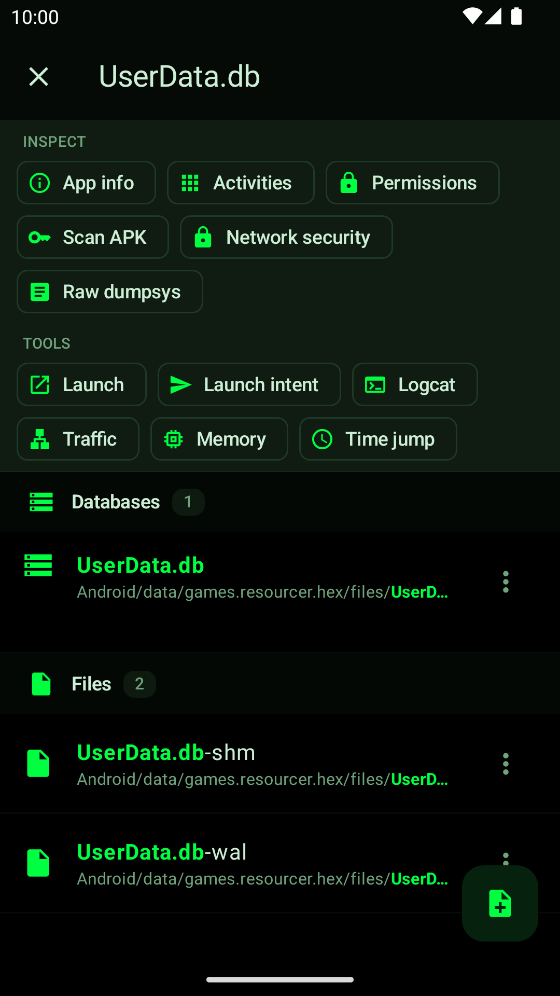Click the path text under UserData.db database

click(263, 593)
